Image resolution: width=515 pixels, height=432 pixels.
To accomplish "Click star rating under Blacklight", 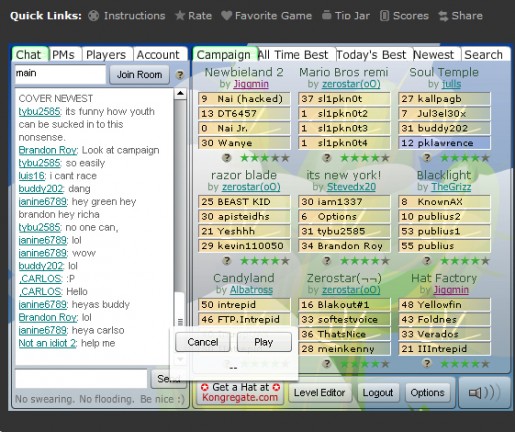I will click(x=465, y=261).
